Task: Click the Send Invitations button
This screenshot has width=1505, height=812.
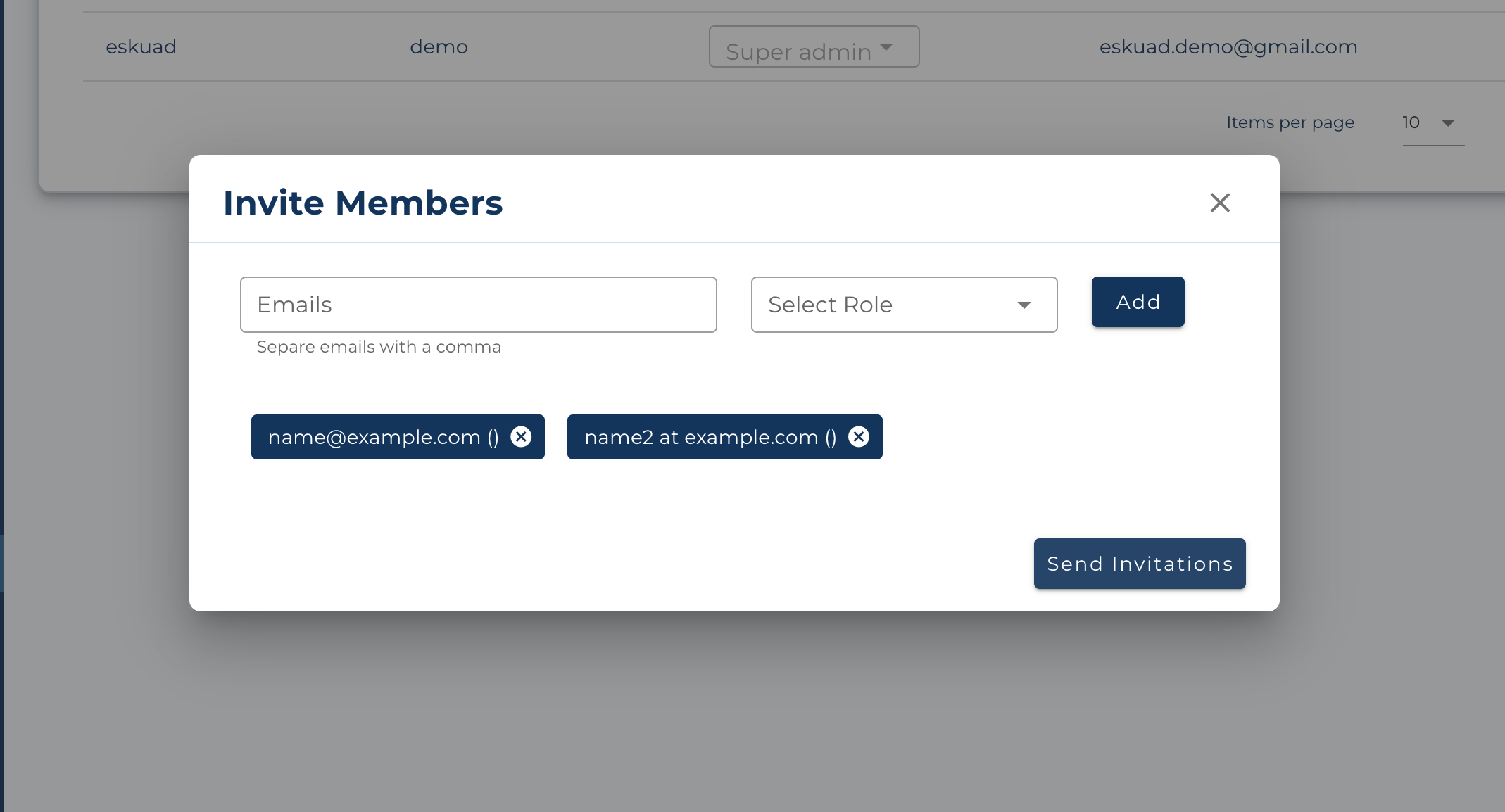Action: [1140, 564]
